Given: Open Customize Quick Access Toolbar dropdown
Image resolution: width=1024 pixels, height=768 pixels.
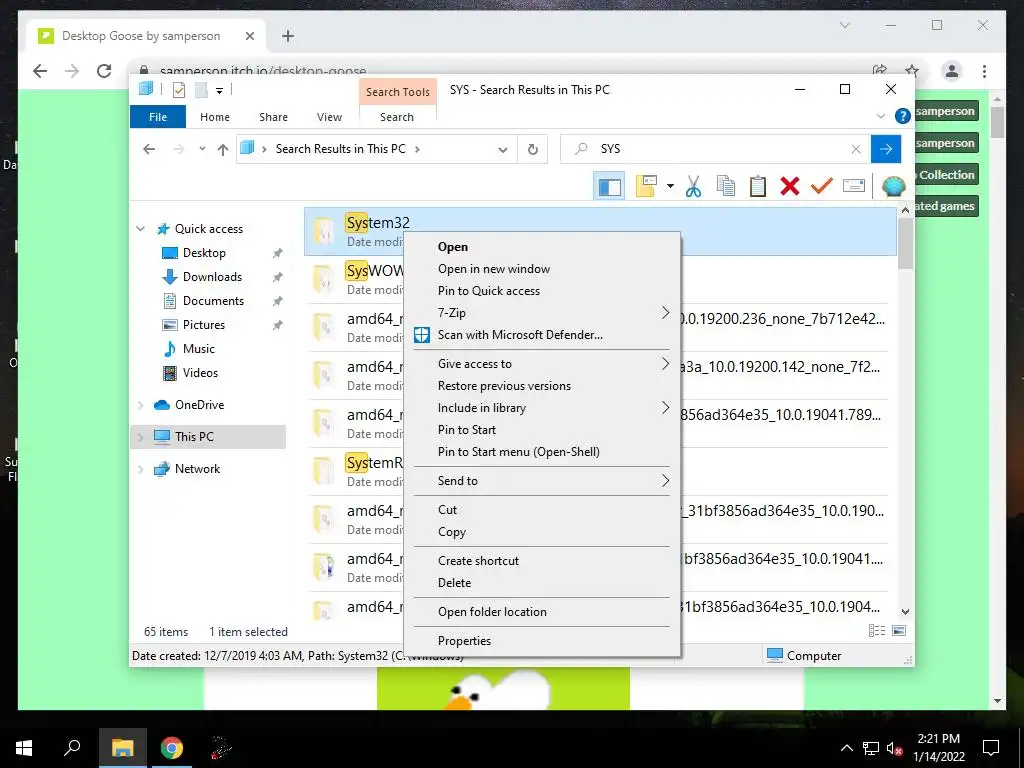Looking at the screenshot, I should (x=219, y=91).
